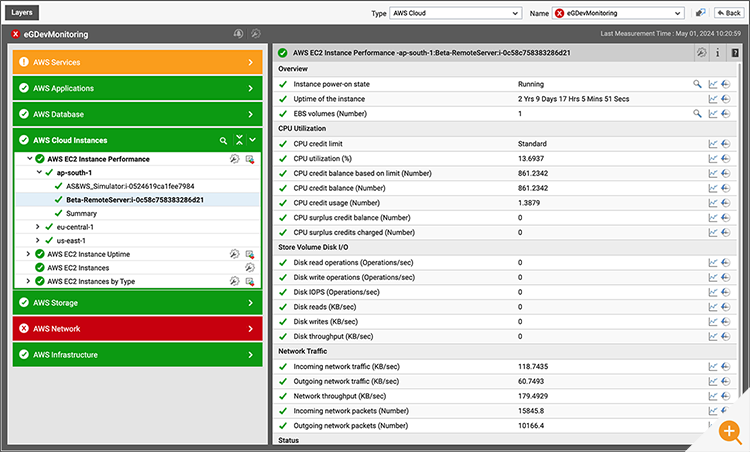Click the icon left of Back button
This screenshot has height=452, width=750.
(x=700, y=13)
